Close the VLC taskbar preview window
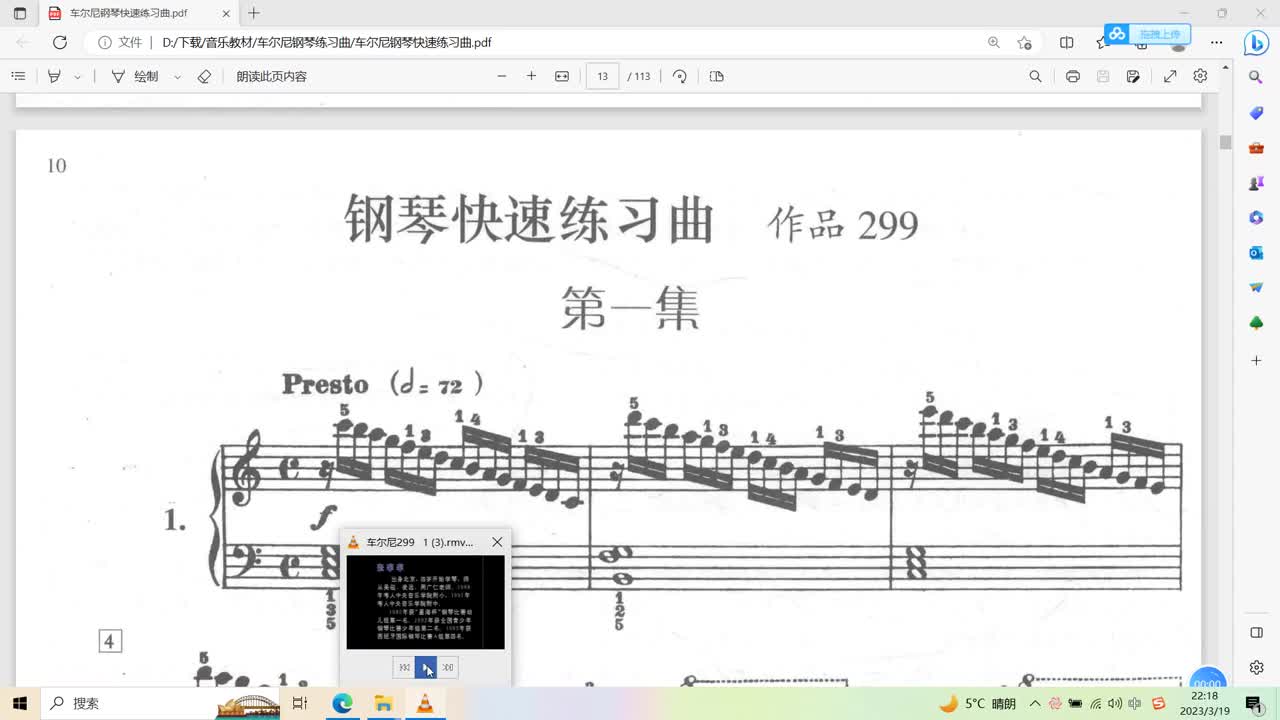Viewport: 1280px width, 720px height. pyautogui.click(x=497, y=542)
